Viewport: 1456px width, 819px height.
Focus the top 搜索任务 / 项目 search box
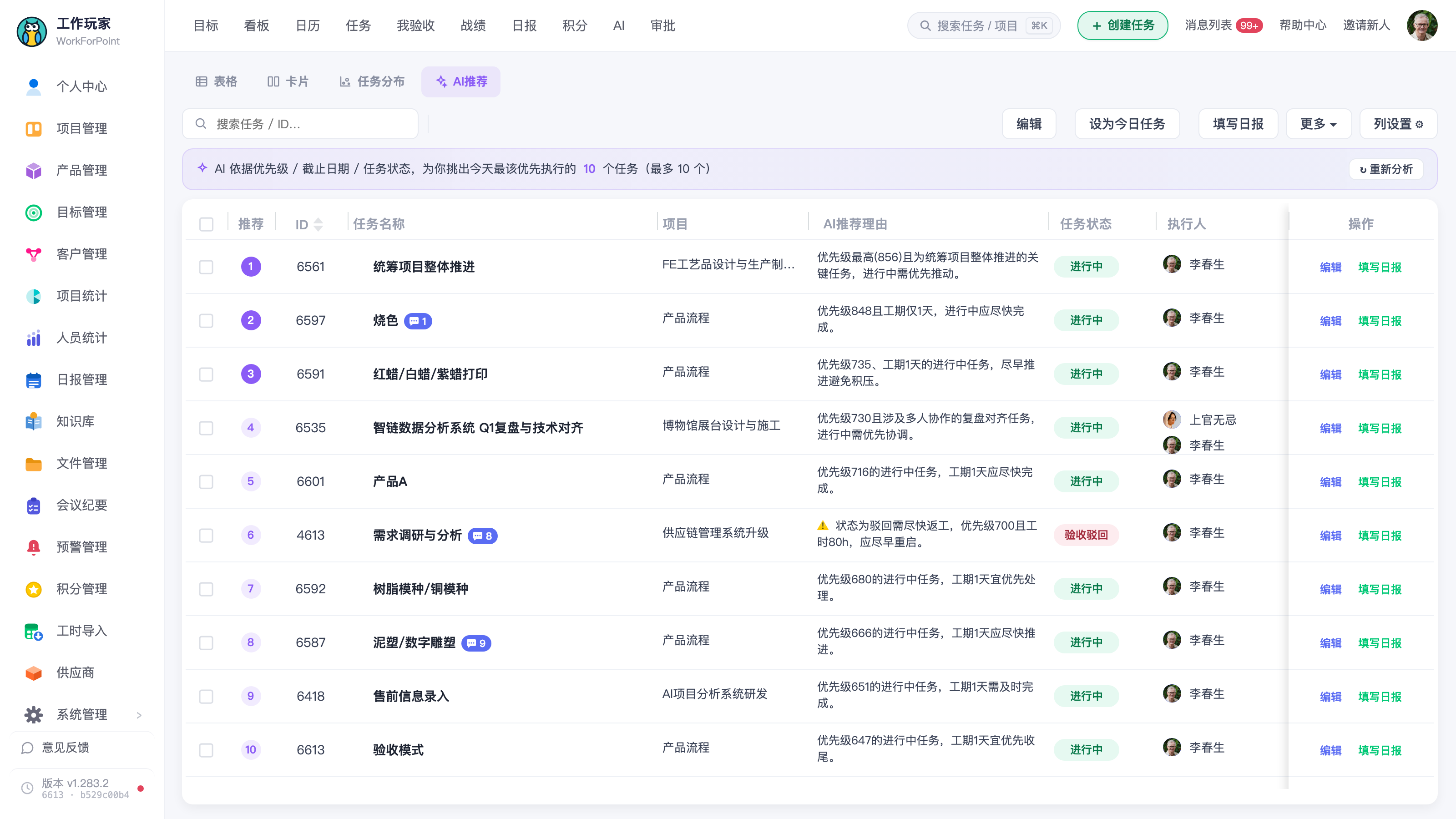click(983, 25)
